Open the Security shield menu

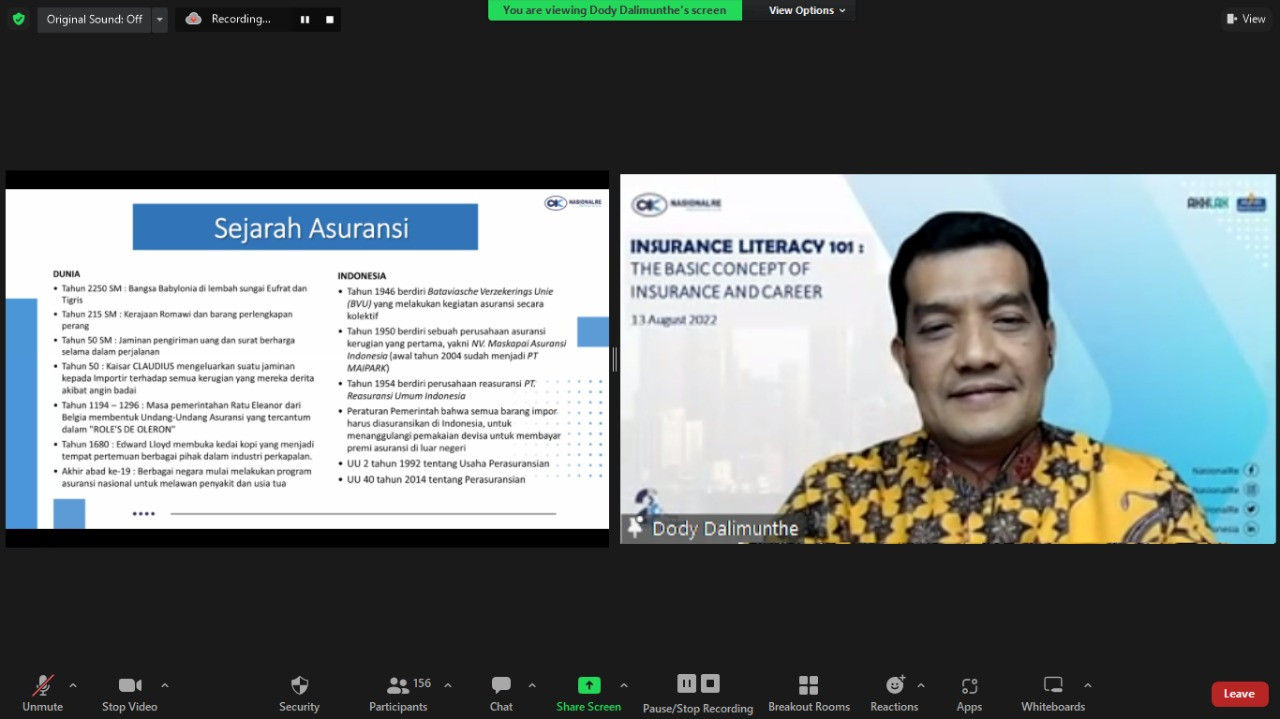[299, 693]
